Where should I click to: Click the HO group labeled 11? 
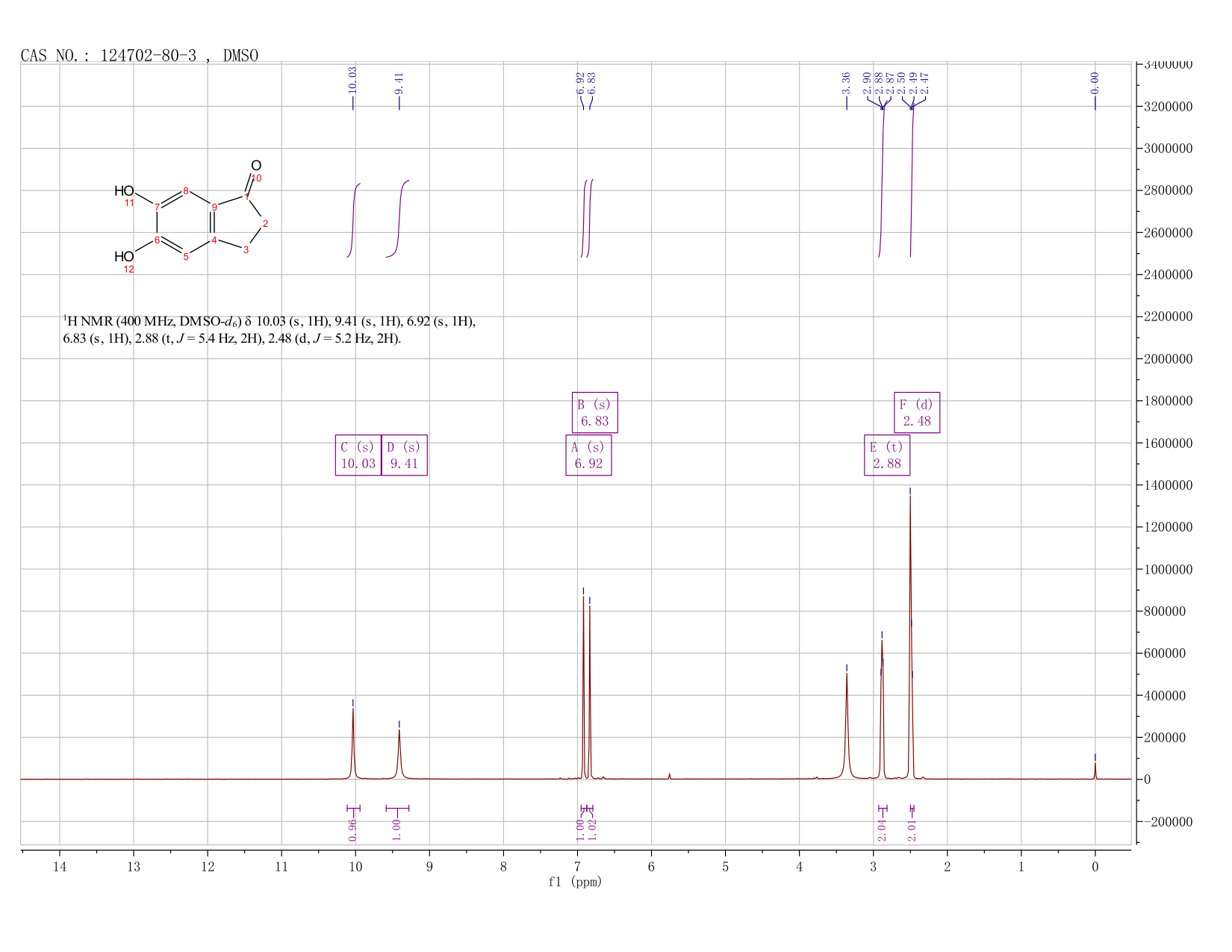point(124,191)
